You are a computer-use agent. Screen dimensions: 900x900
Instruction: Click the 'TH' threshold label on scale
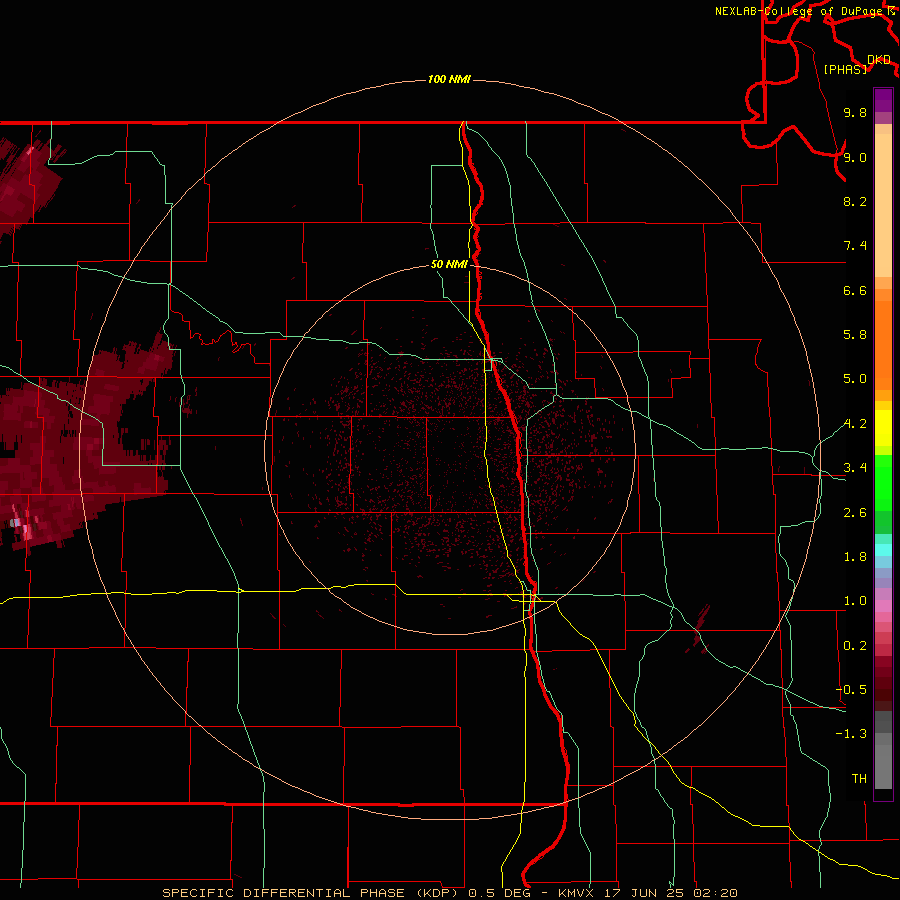pos(859,779)
